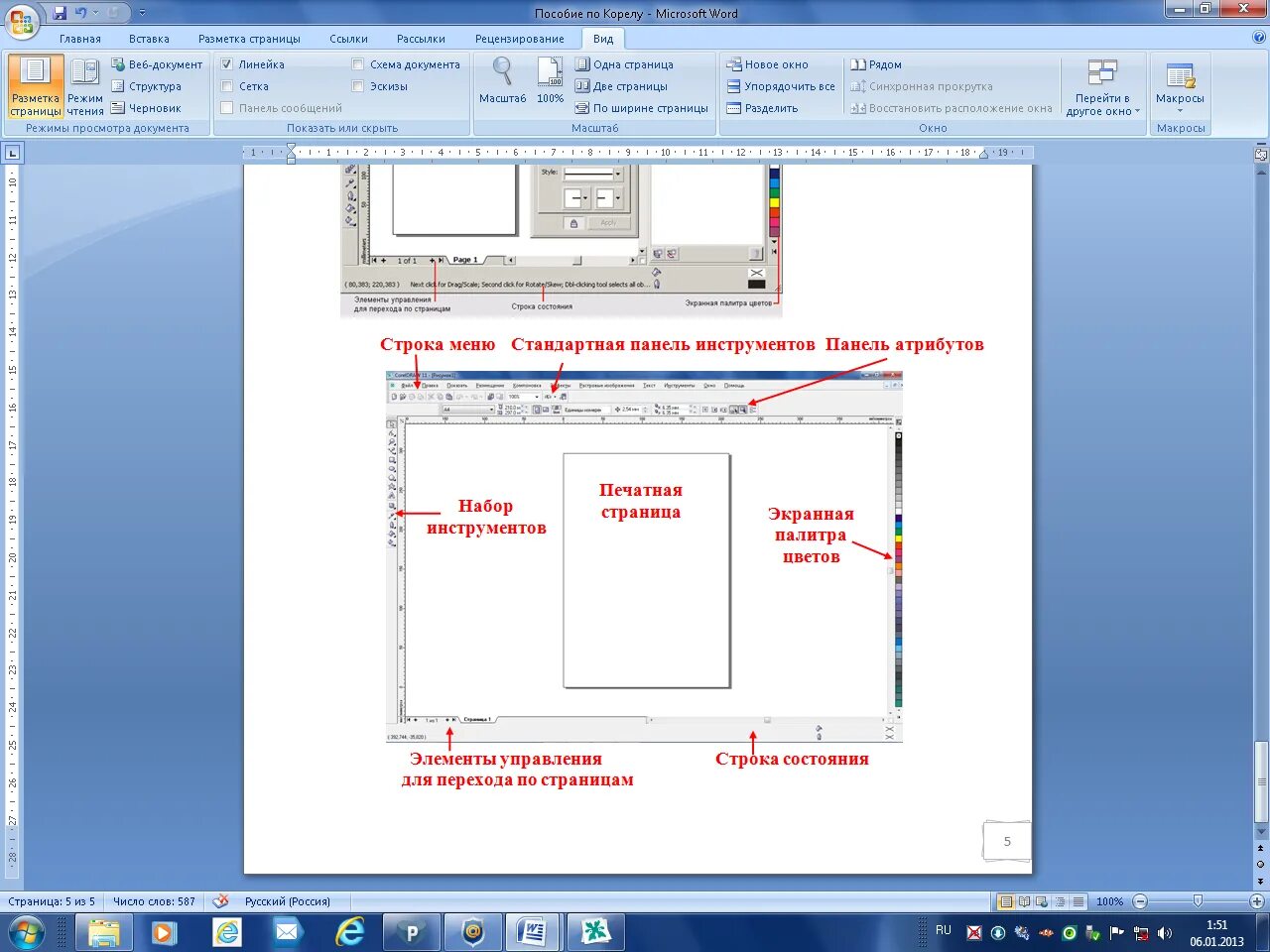Click the zoom slider in the status bar
The width and height of the screenshot is (1270, 952).
[x=1198, y=901]
